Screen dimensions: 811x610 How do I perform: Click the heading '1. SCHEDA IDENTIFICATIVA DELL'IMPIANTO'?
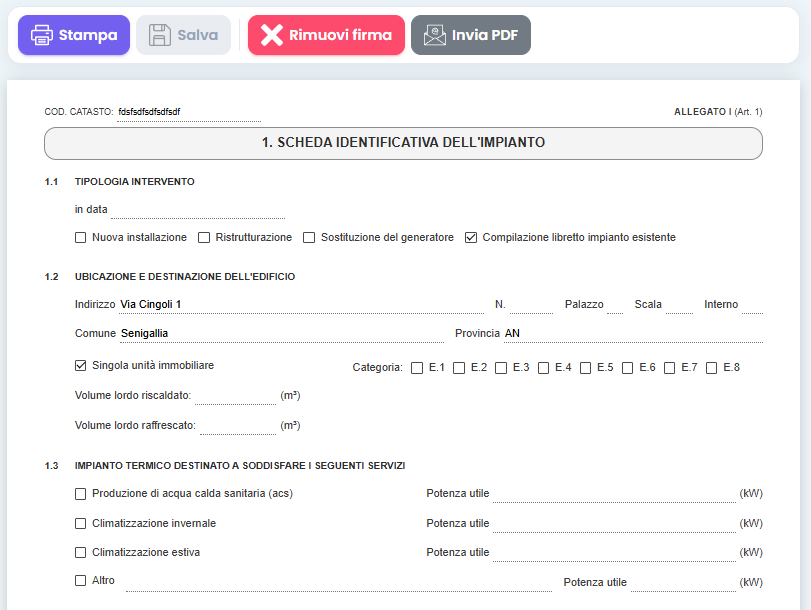(403, 143)
